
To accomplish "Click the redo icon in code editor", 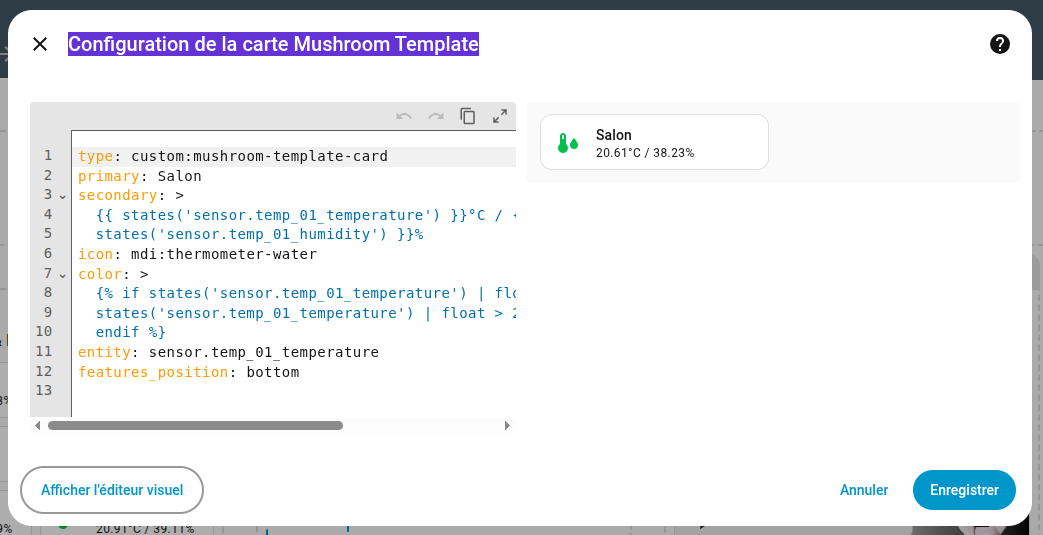I will coord(436,116).
